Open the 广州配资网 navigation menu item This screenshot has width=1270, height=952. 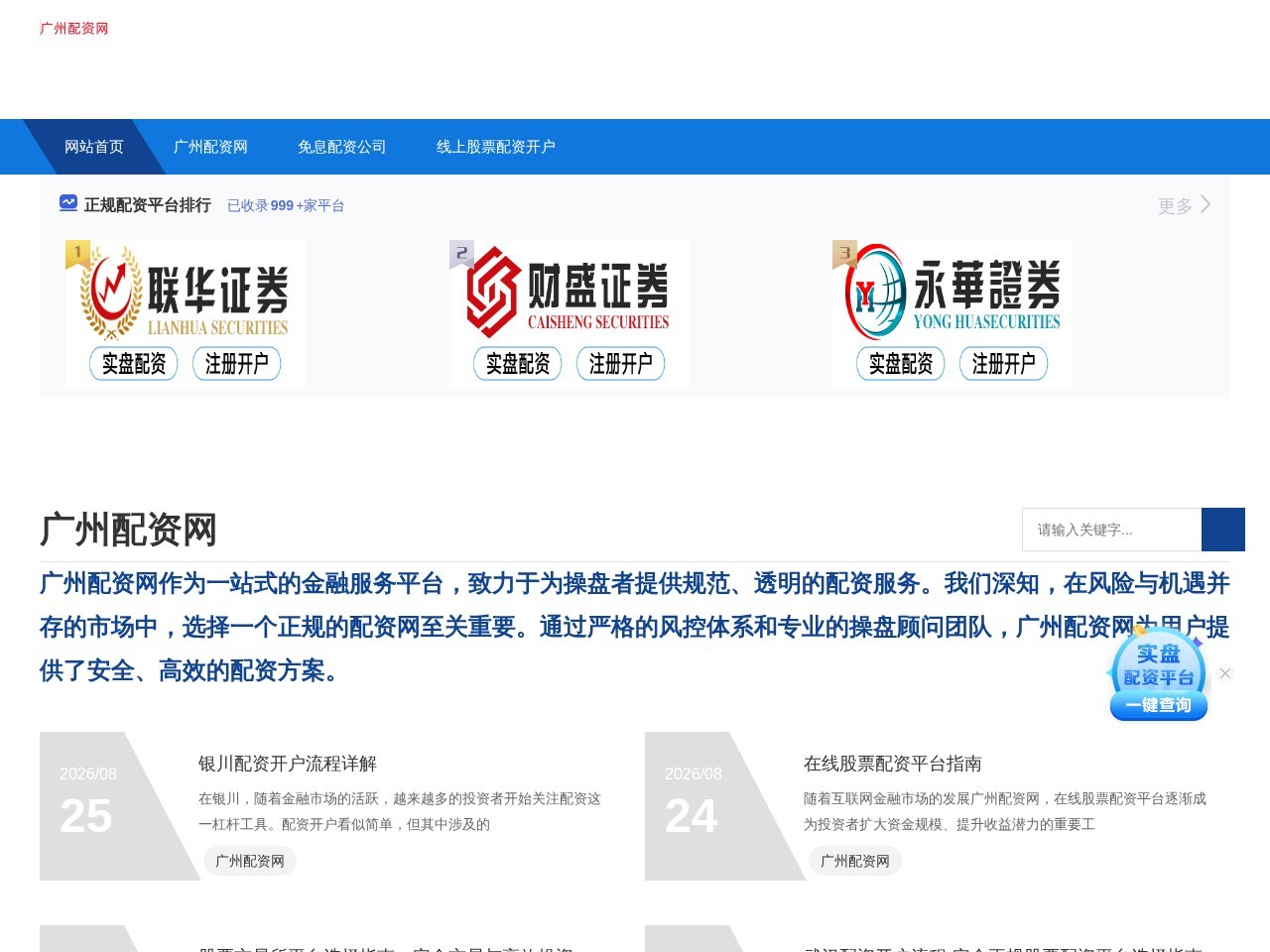point(210,147)
